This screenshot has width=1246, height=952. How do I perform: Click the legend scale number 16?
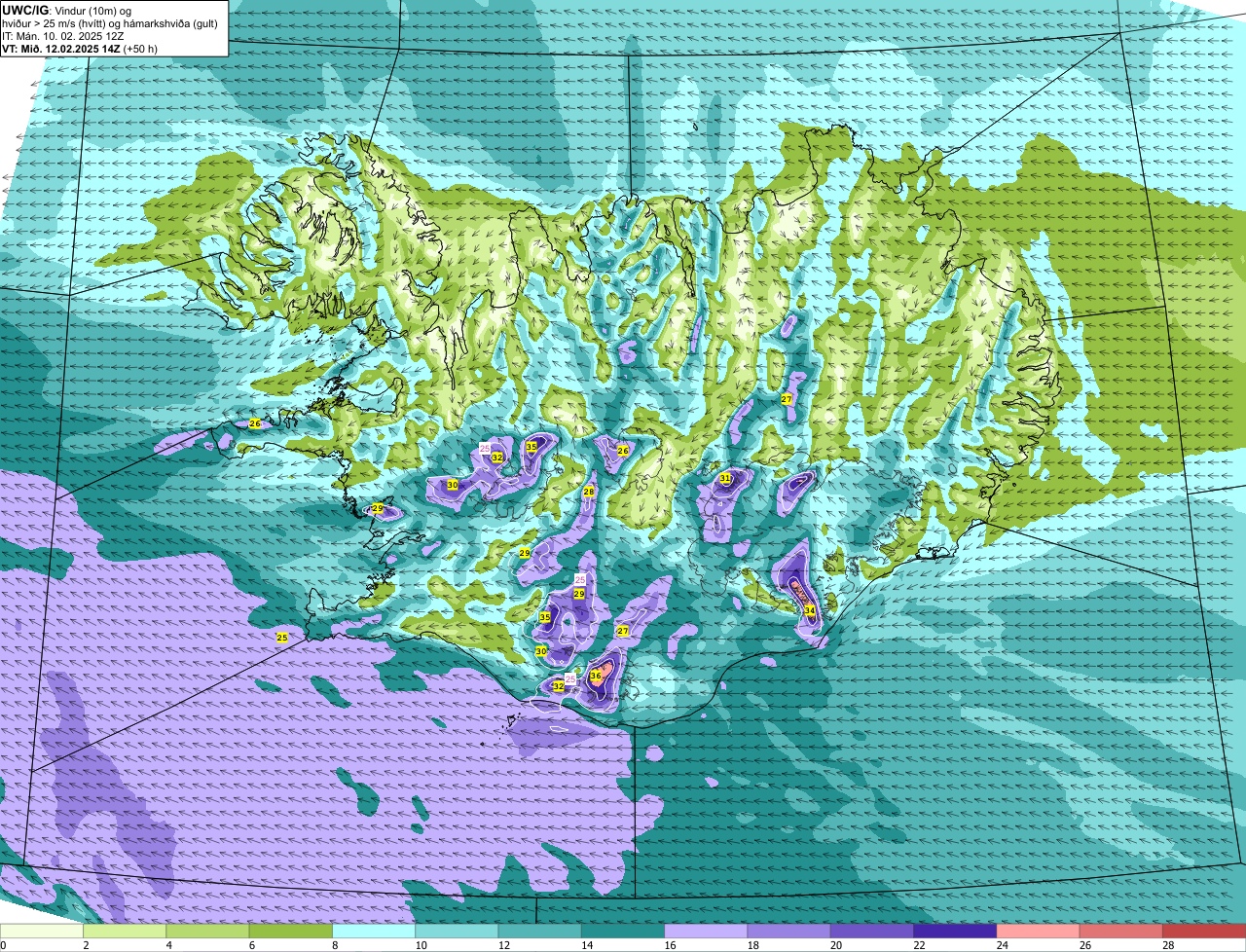(x=669, y=945)
